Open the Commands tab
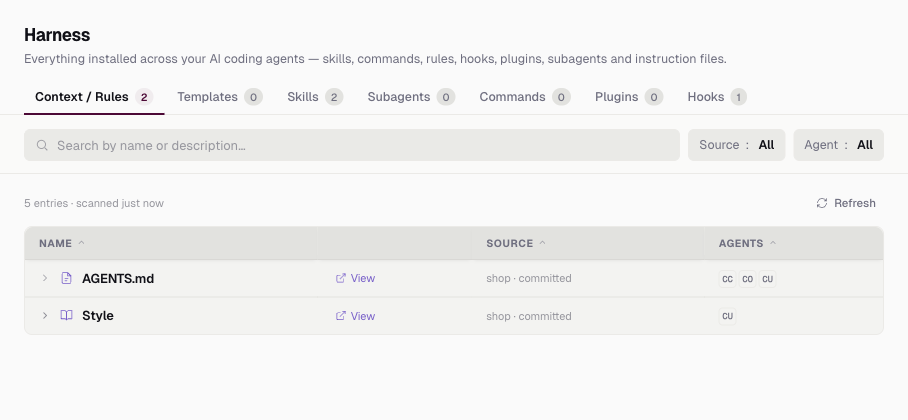 [x=525, y=97]
